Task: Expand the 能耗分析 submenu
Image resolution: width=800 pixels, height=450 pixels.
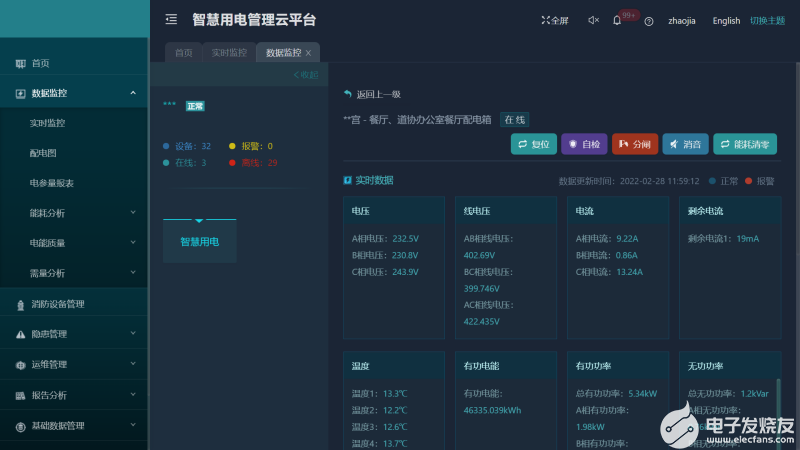Action: (x=133, y=212)
